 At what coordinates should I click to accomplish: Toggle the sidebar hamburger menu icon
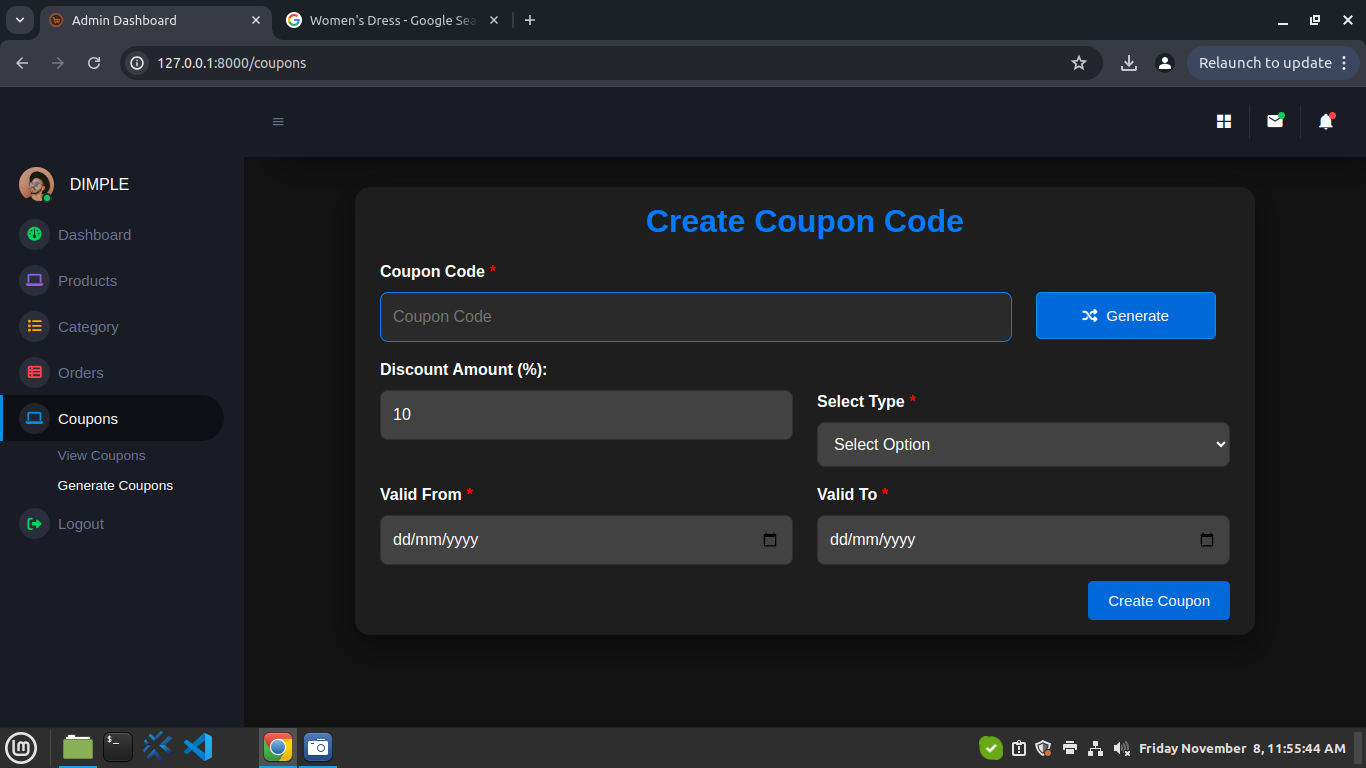(278, 122)
